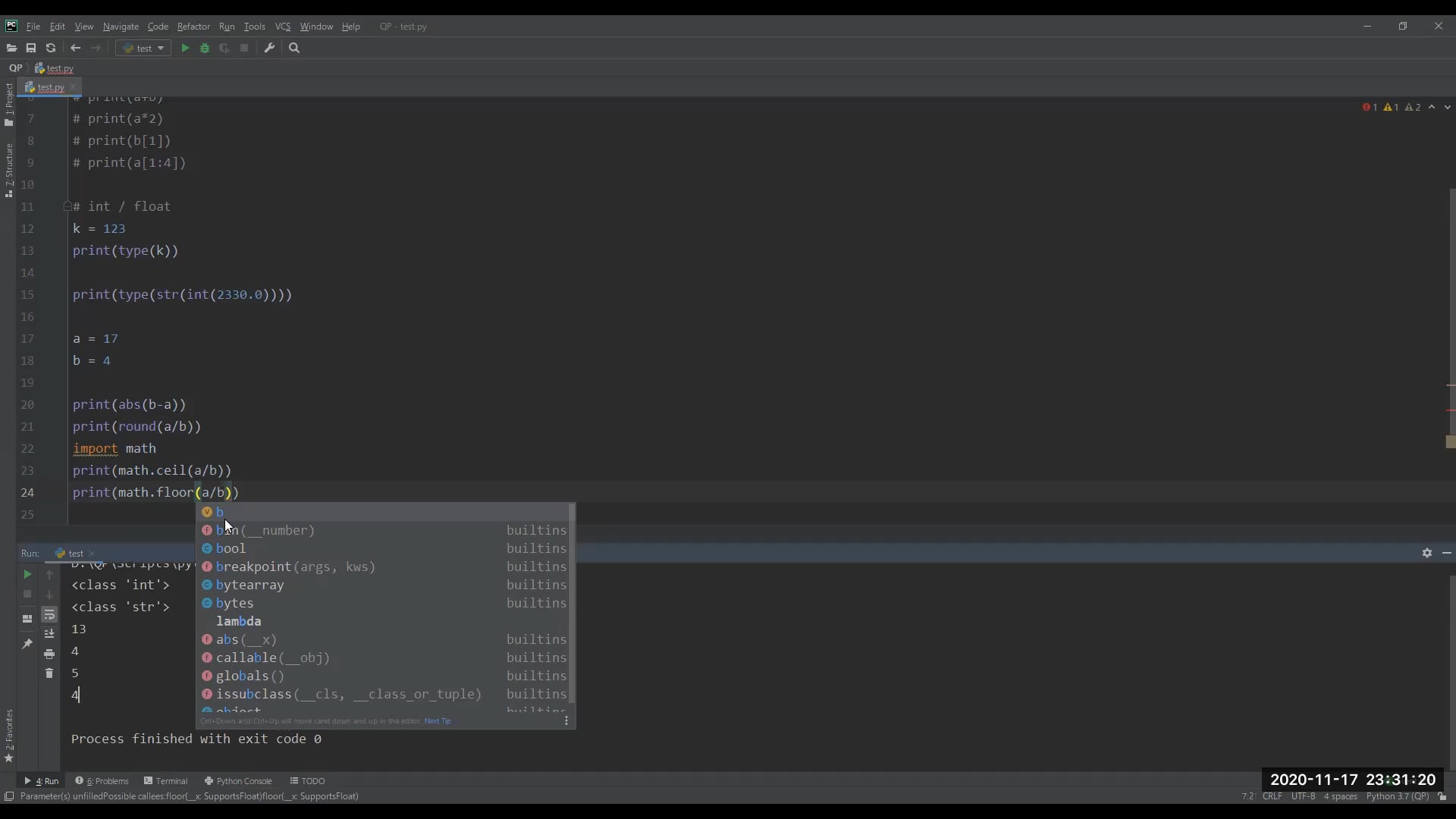
Task: Click the Print output icon in Run panel
Action: click(49, 654)
